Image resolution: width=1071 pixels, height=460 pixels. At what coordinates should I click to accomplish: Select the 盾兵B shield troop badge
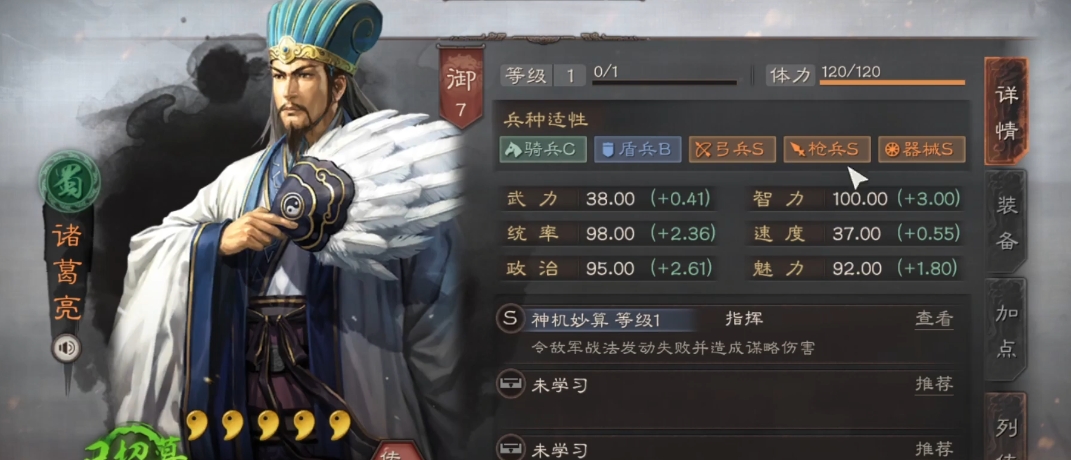[x=637, y=149]
